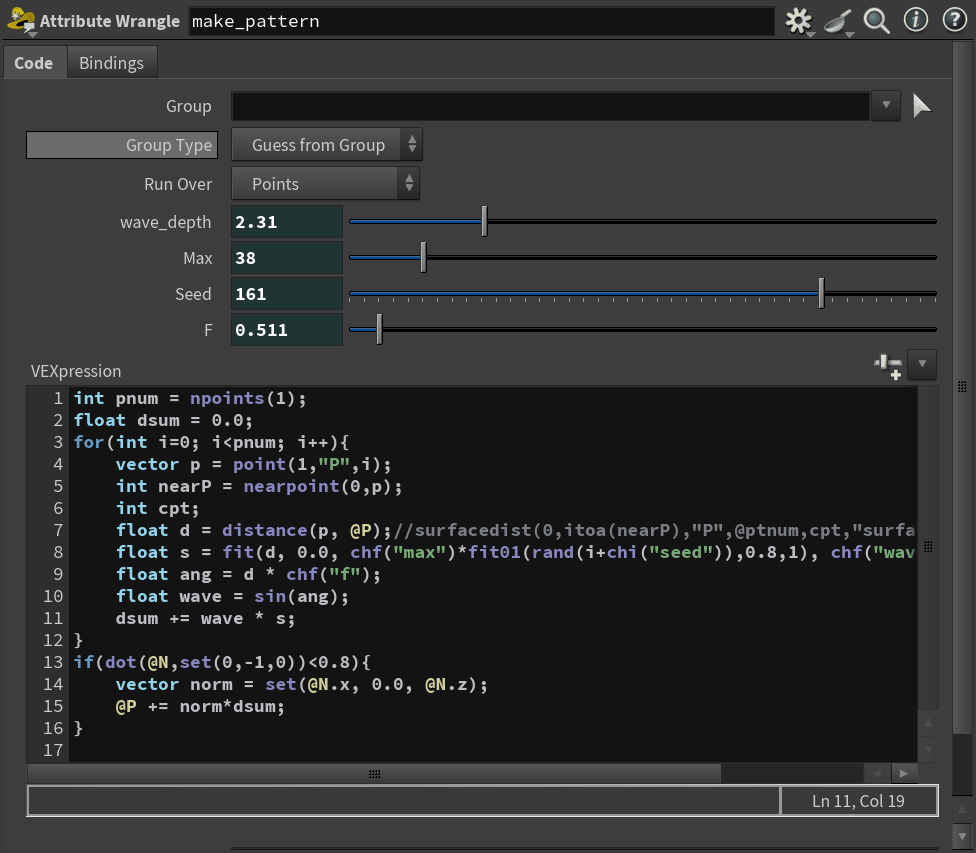Image resolution: width=976 pixels, height=853 pixels.
Task: Open the help question mark icon
Action: pos(953,21)
